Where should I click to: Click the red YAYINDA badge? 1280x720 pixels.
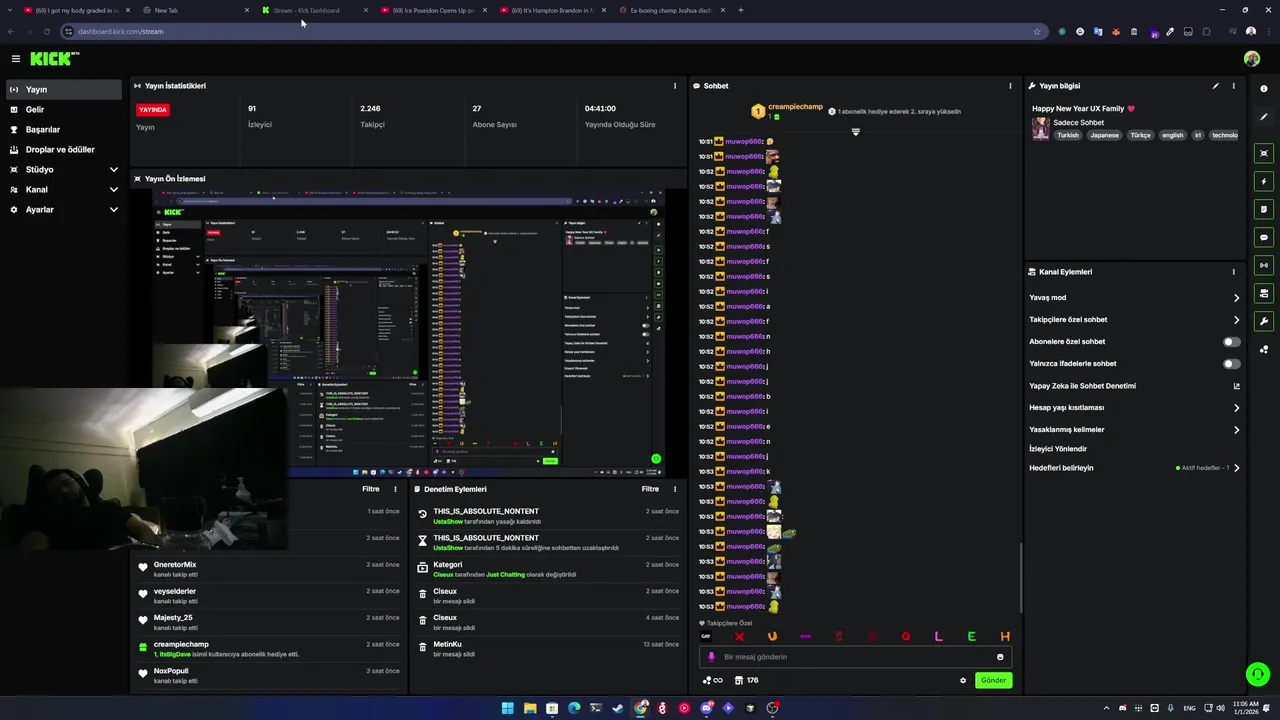pyautogui.click(x=153, y=110)
